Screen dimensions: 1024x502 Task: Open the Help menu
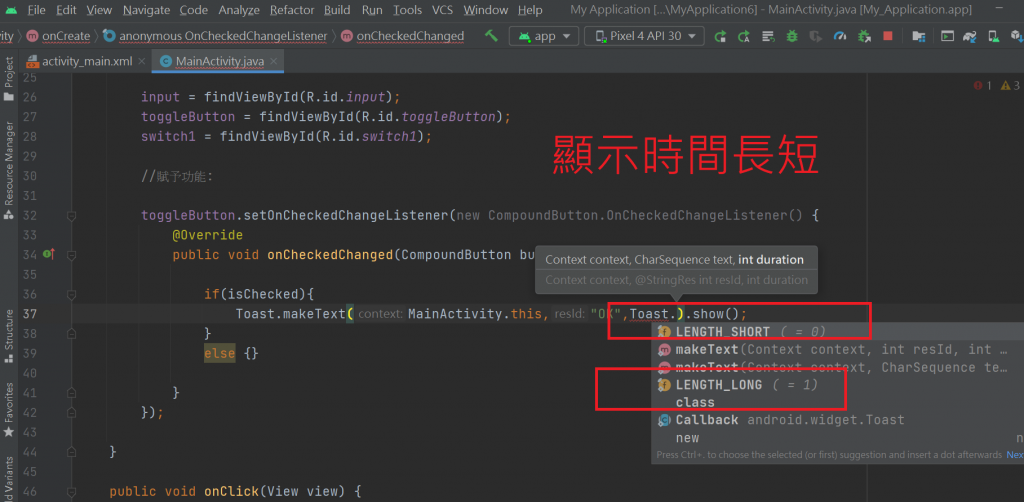click(530, 10)
